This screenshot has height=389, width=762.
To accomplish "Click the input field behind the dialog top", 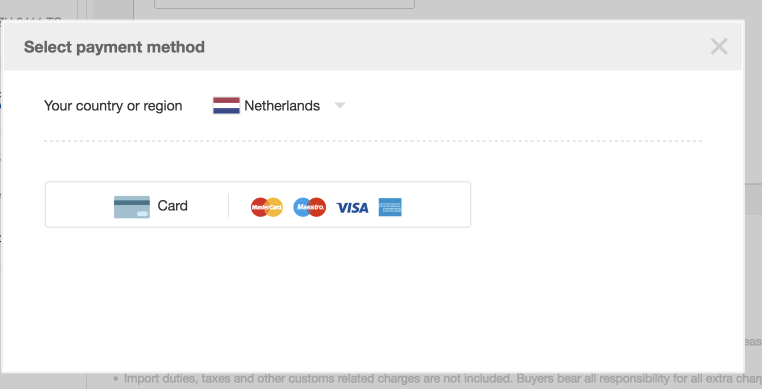I will (x=284, y=4).
